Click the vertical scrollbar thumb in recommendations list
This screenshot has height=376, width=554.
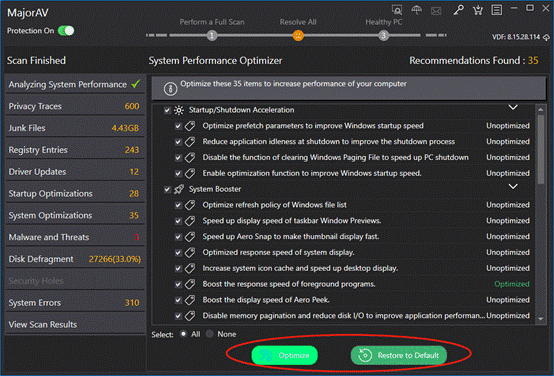[541, 149]
